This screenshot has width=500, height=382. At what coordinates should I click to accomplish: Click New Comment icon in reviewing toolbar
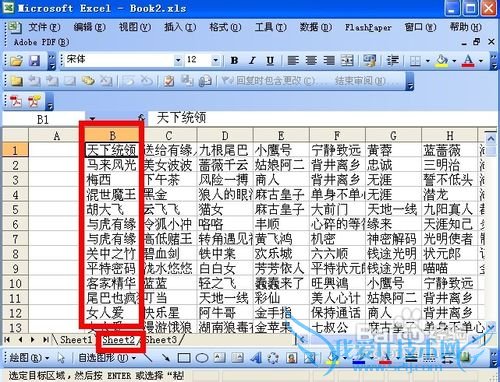pos(16,81)
